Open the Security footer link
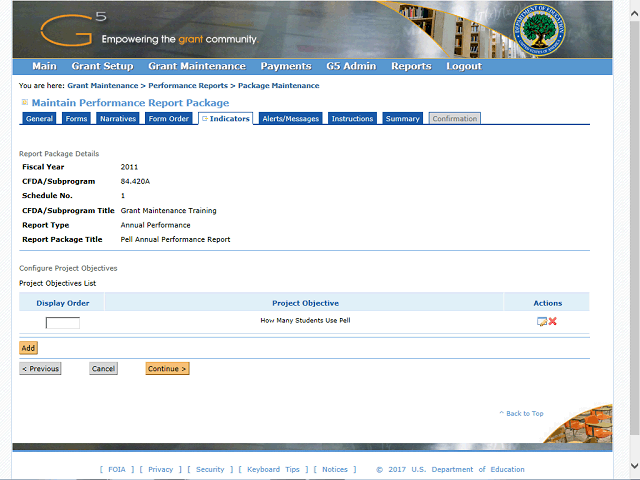 click(210, 469)
